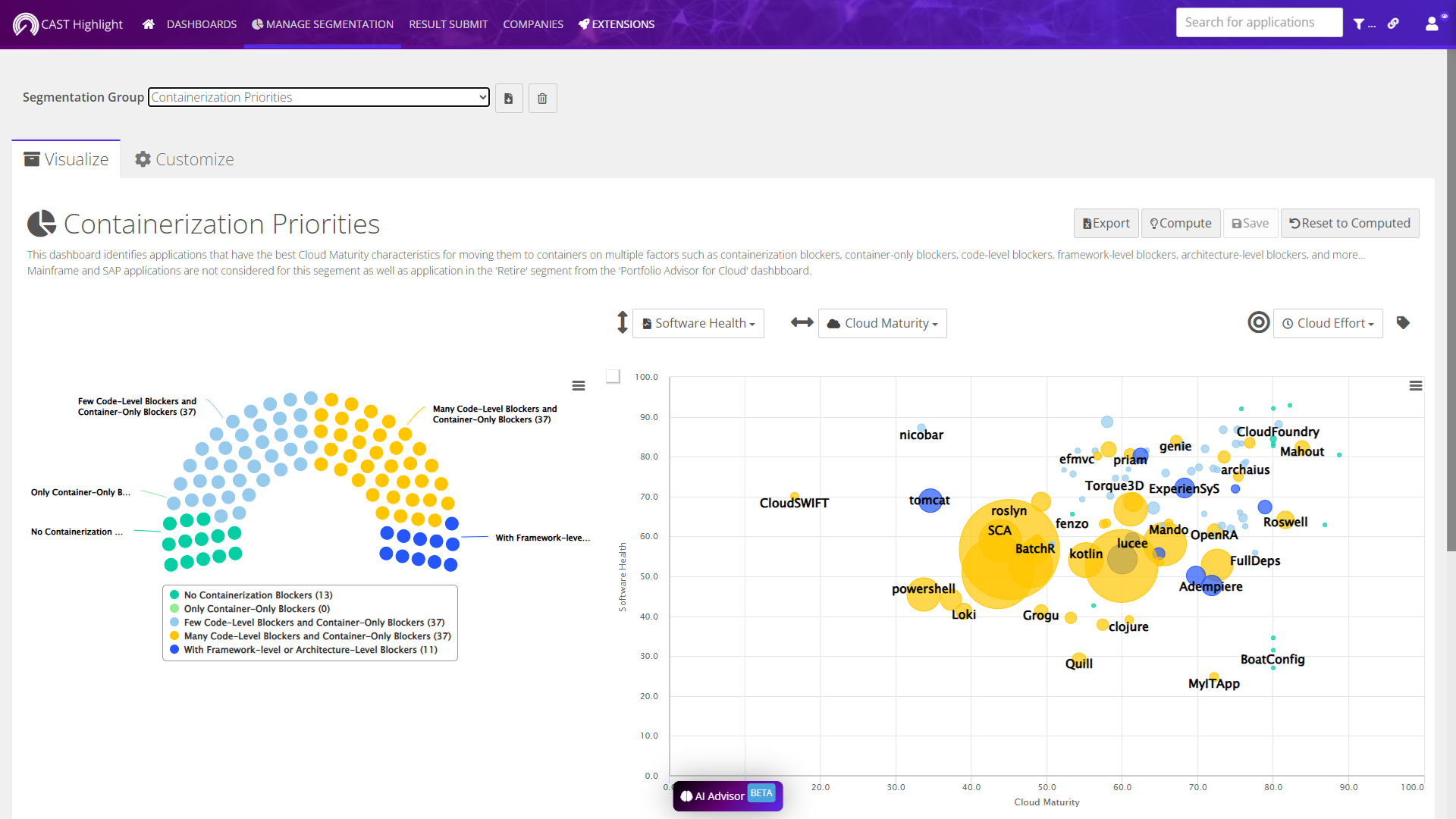1456x819 pixels.
Task: Open the Segmentation Group dropdown
Action: [318, 97]
